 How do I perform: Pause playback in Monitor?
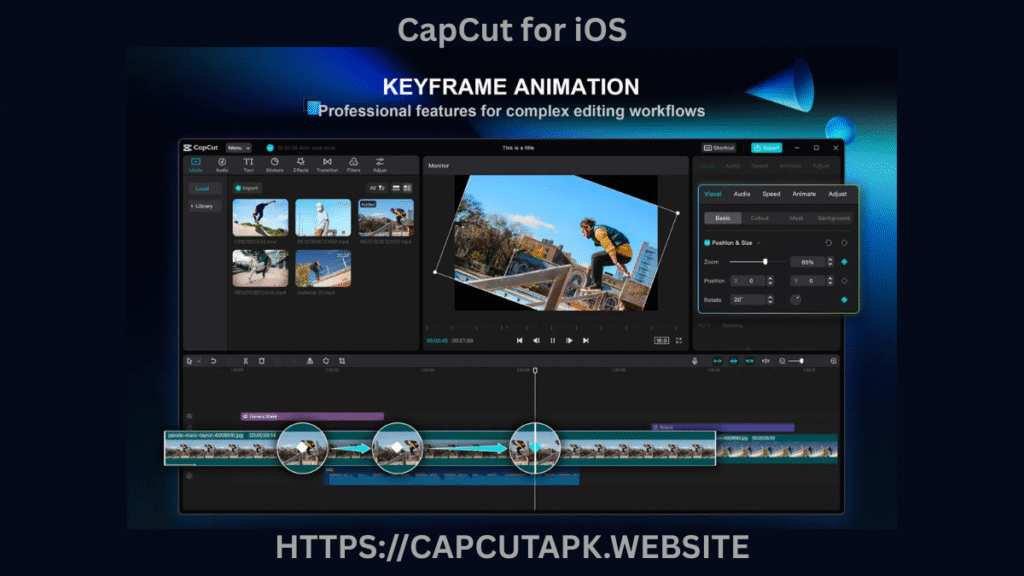point(552,340)
